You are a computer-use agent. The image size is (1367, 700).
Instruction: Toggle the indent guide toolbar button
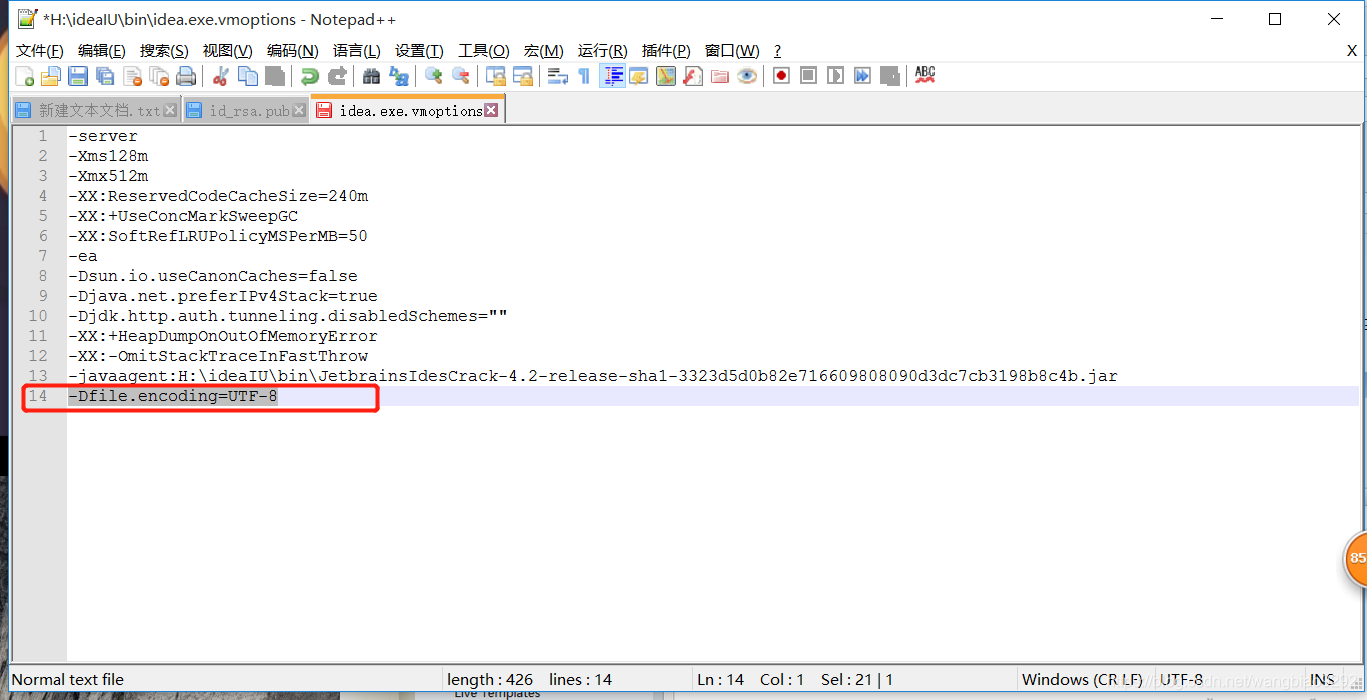tap(613, 76)
